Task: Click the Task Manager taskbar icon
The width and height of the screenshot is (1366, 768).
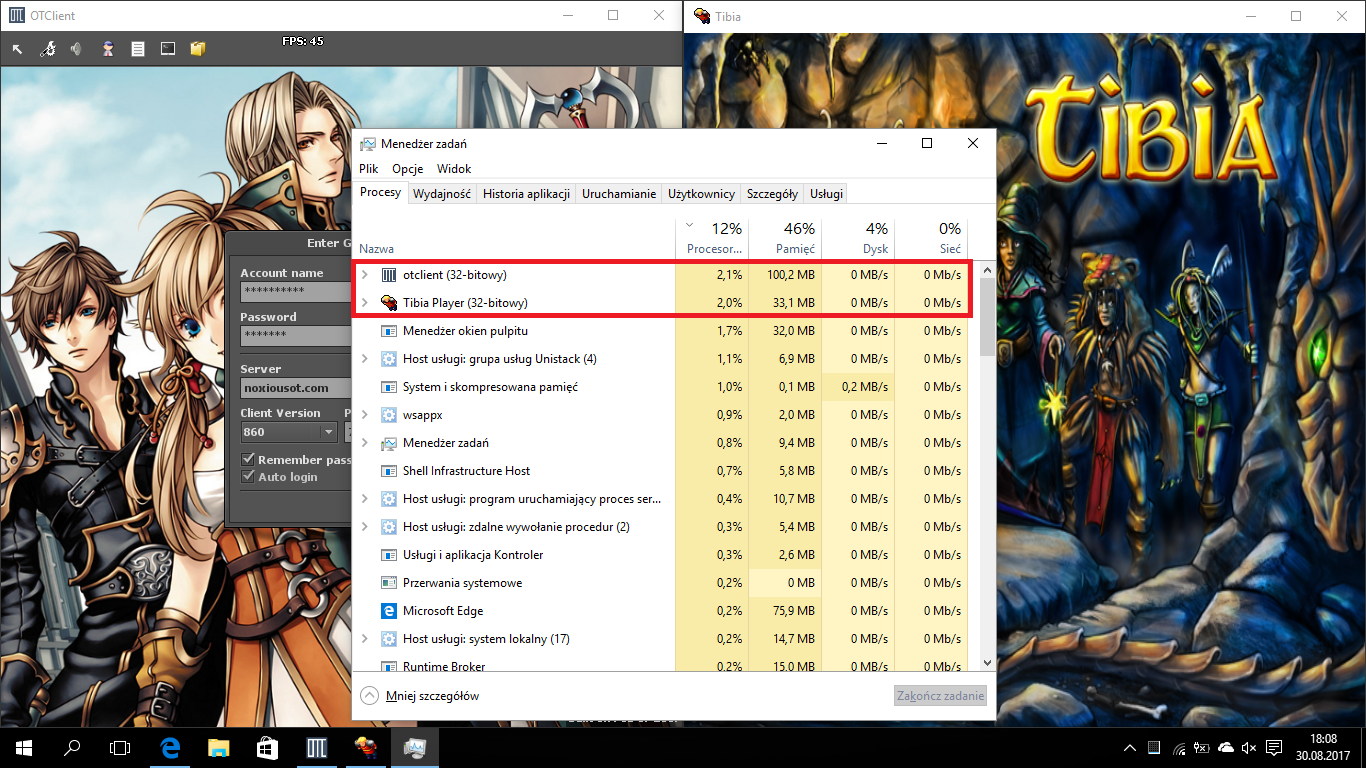Action: point(413,747)
